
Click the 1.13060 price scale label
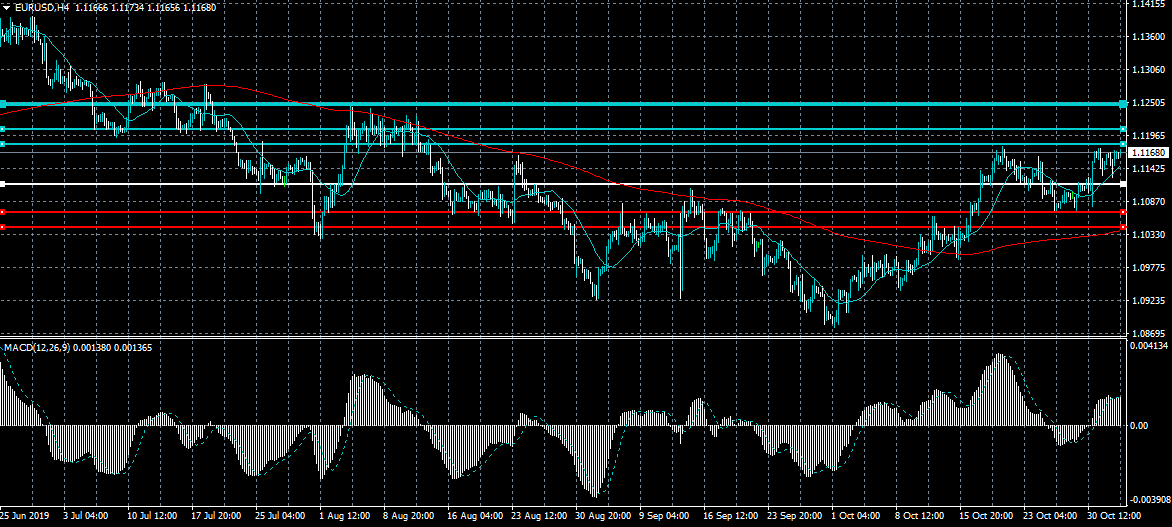click(x=1148, y=70)
